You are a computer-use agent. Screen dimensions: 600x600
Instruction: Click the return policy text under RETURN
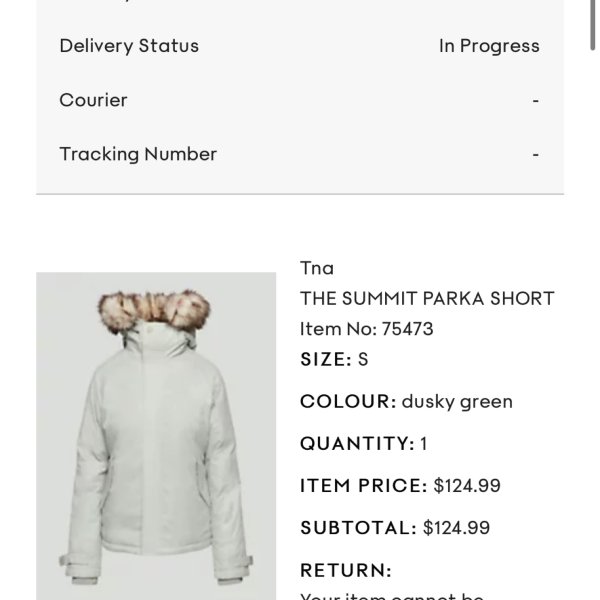[x=392, y=596]
